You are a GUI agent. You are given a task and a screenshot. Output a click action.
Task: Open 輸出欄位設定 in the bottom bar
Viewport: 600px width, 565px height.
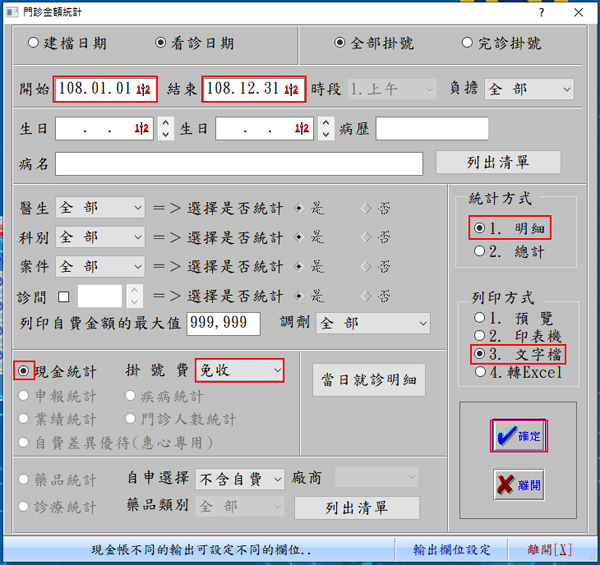click(x=452, y=550)
